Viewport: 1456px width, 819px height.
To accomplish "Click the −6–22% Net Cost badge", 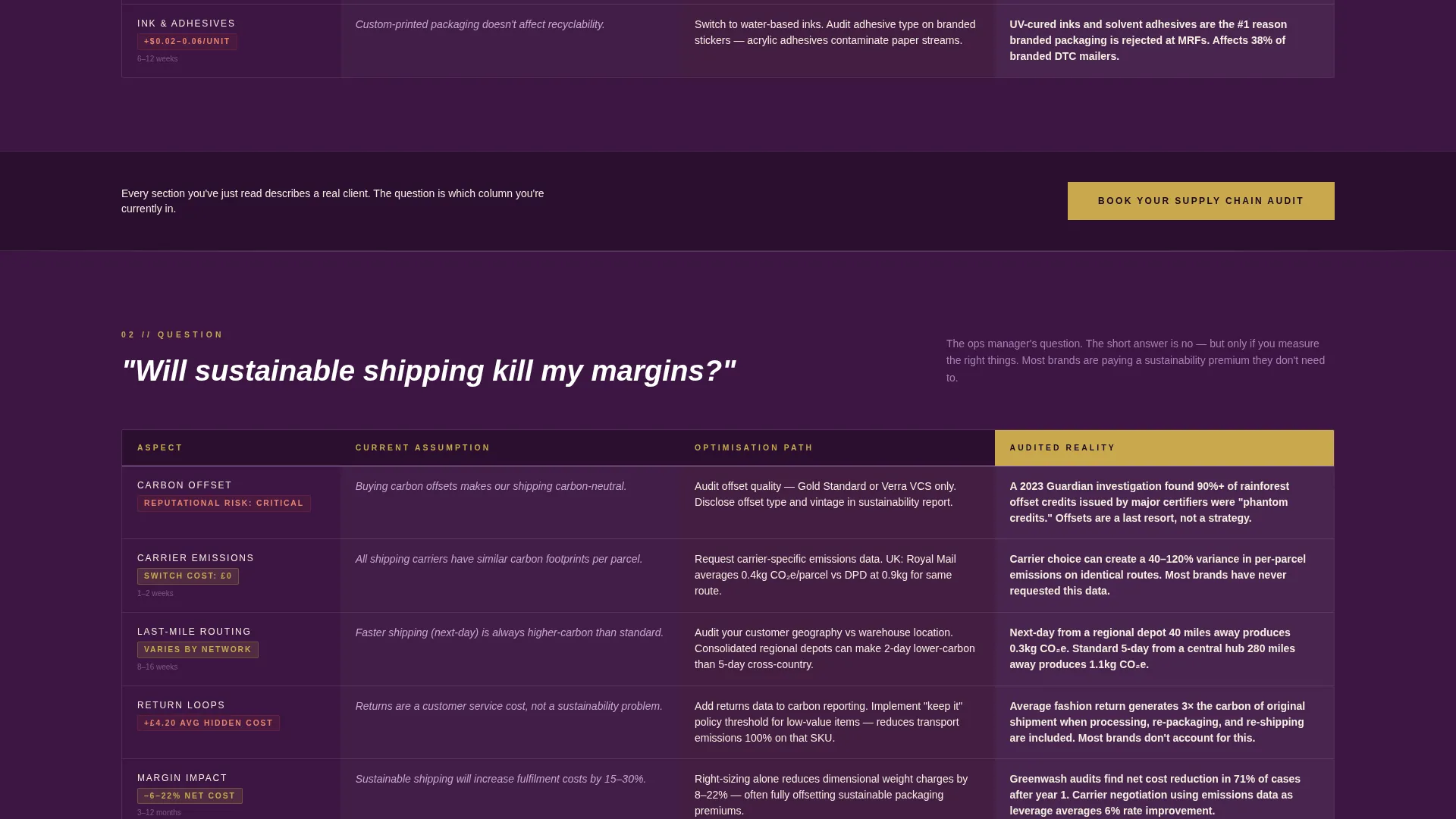I will click(190, 796).
